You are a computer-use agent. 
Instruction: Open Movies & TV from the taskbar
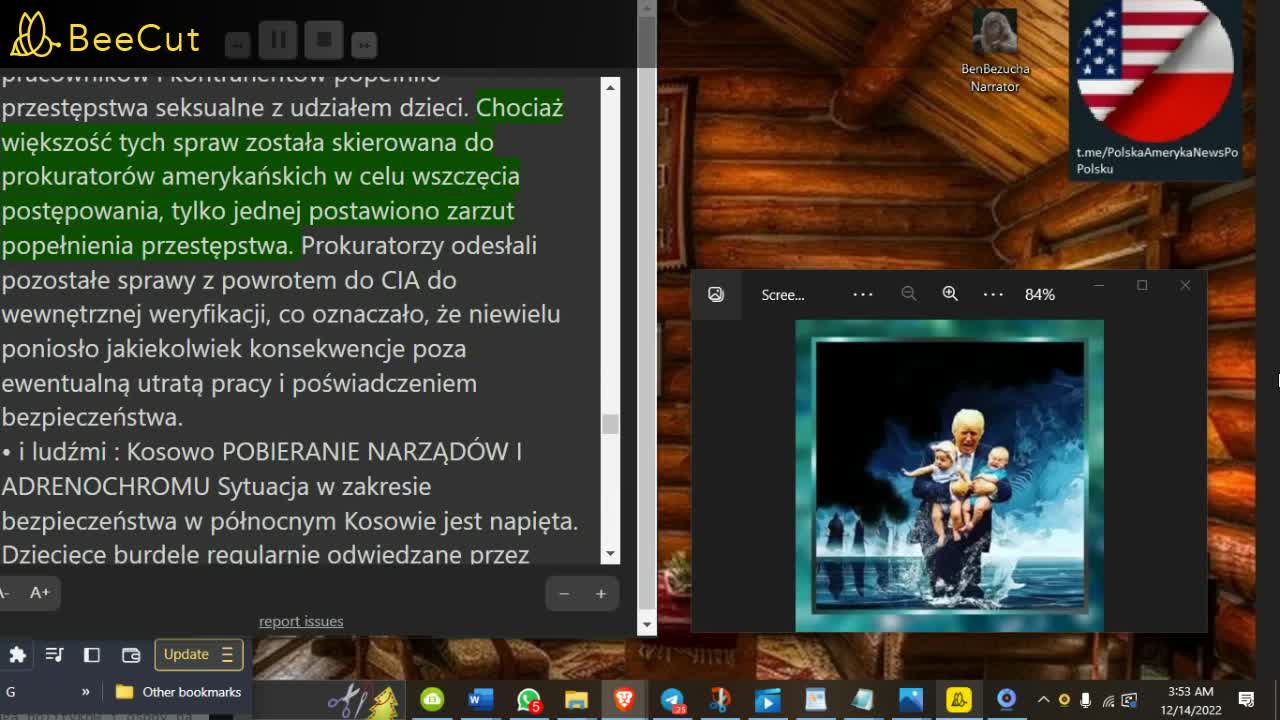pos(767,700)
